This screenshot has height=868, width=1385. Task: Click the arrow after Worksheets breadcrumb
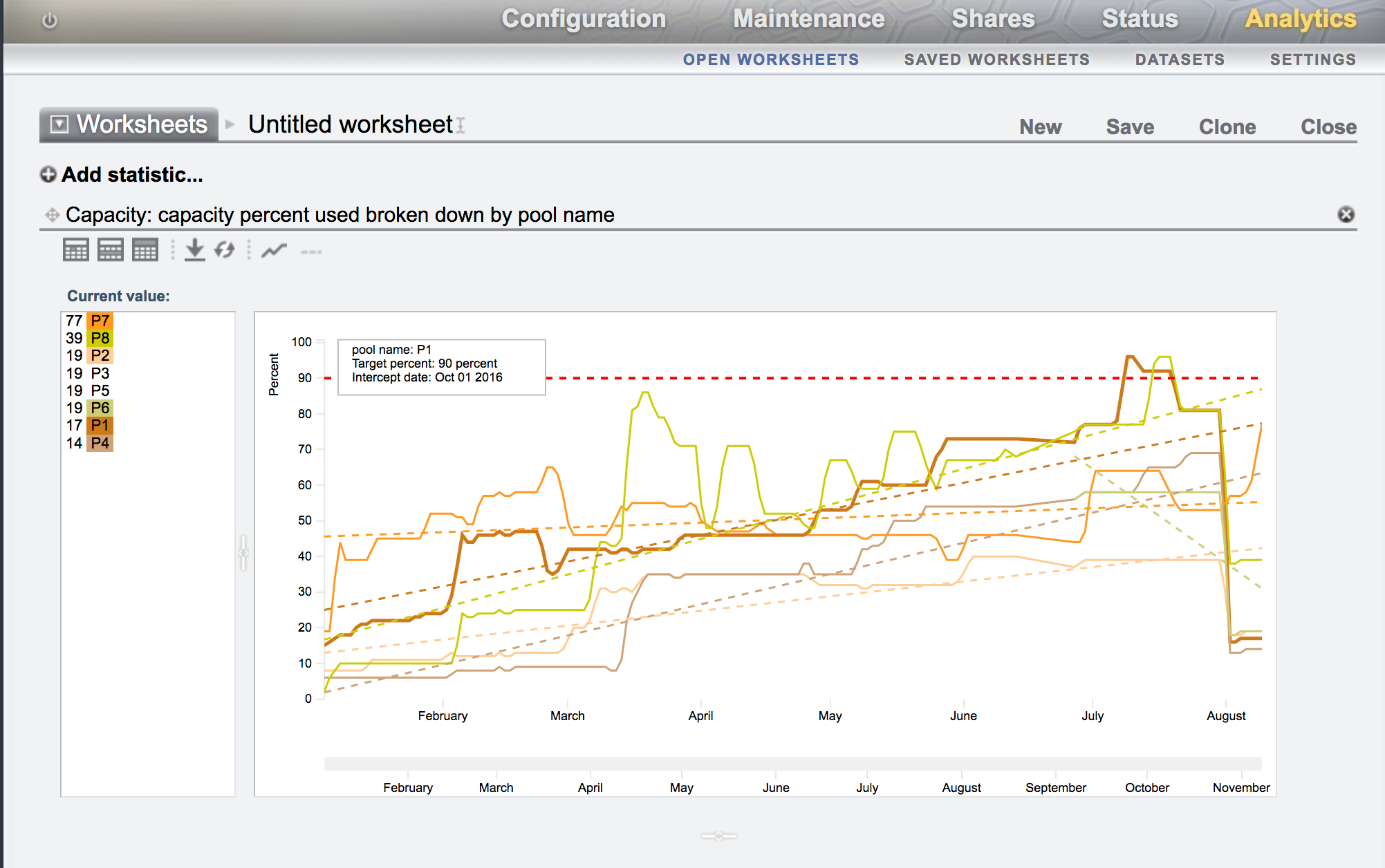pyautogui.click(x=230, y=125)
